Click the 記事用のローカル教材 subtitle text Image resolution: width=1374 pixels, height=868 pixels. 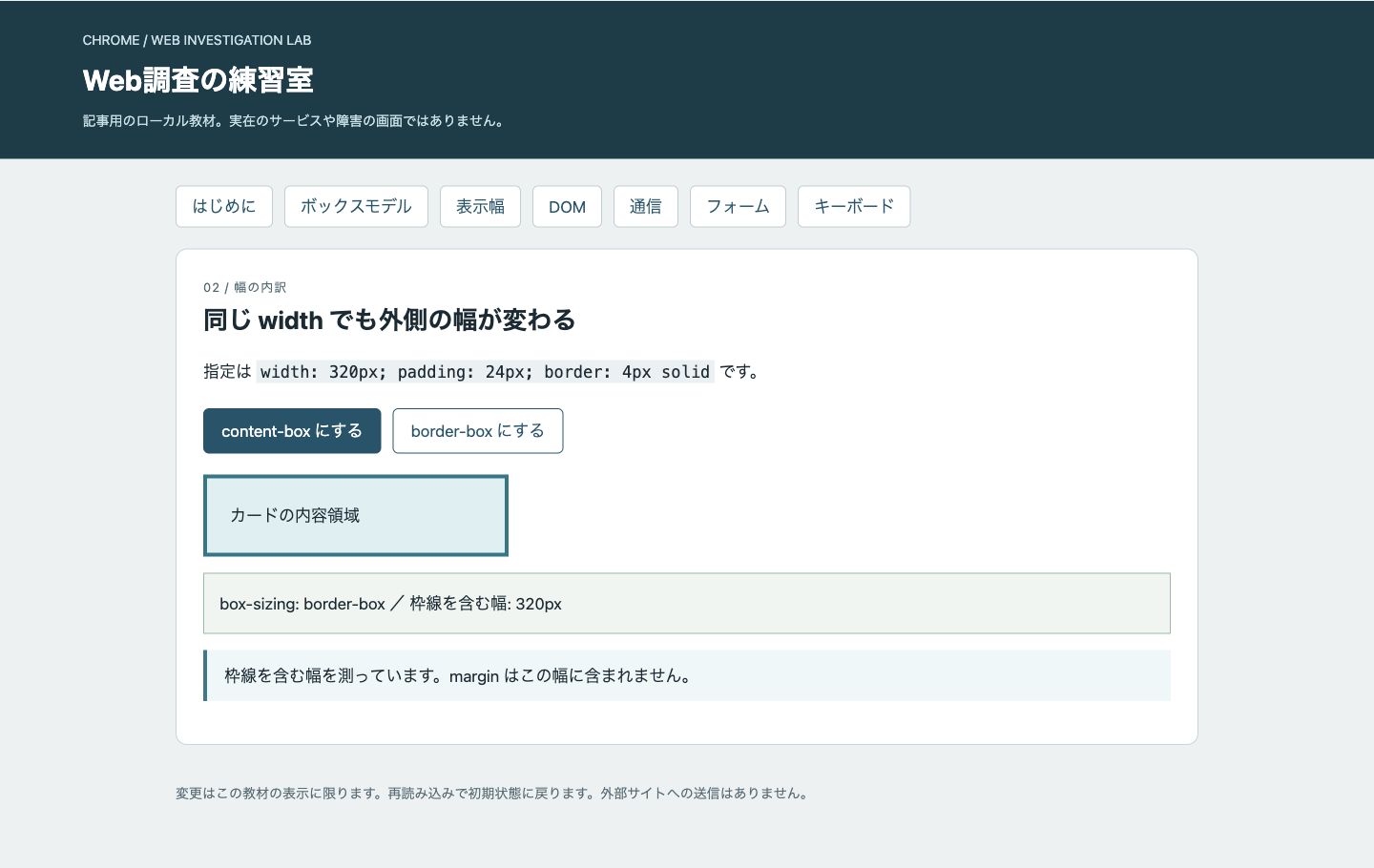click(x=296, y=121)
